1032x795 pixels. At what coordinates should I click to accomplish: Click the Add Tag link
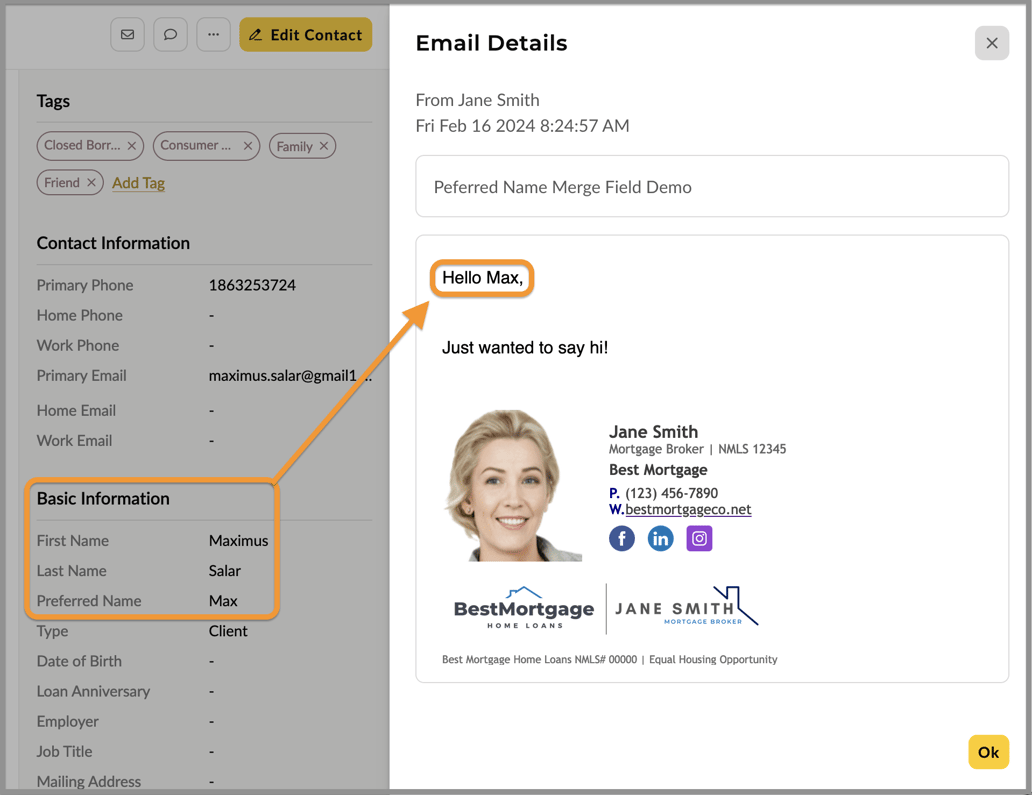pos(138,183)
